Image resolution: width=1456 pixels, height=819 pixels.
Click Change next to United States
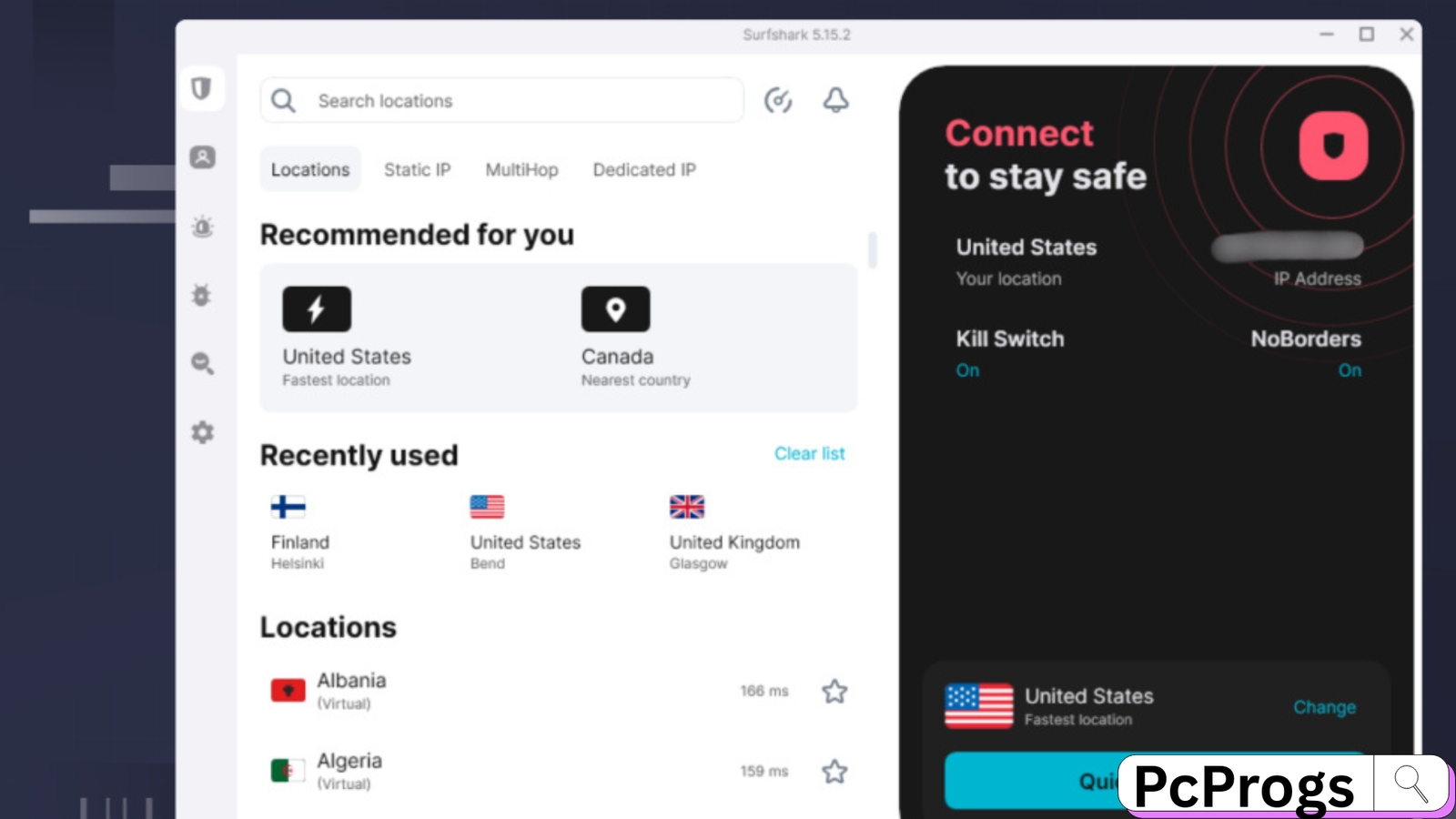tap(1325, 707)
